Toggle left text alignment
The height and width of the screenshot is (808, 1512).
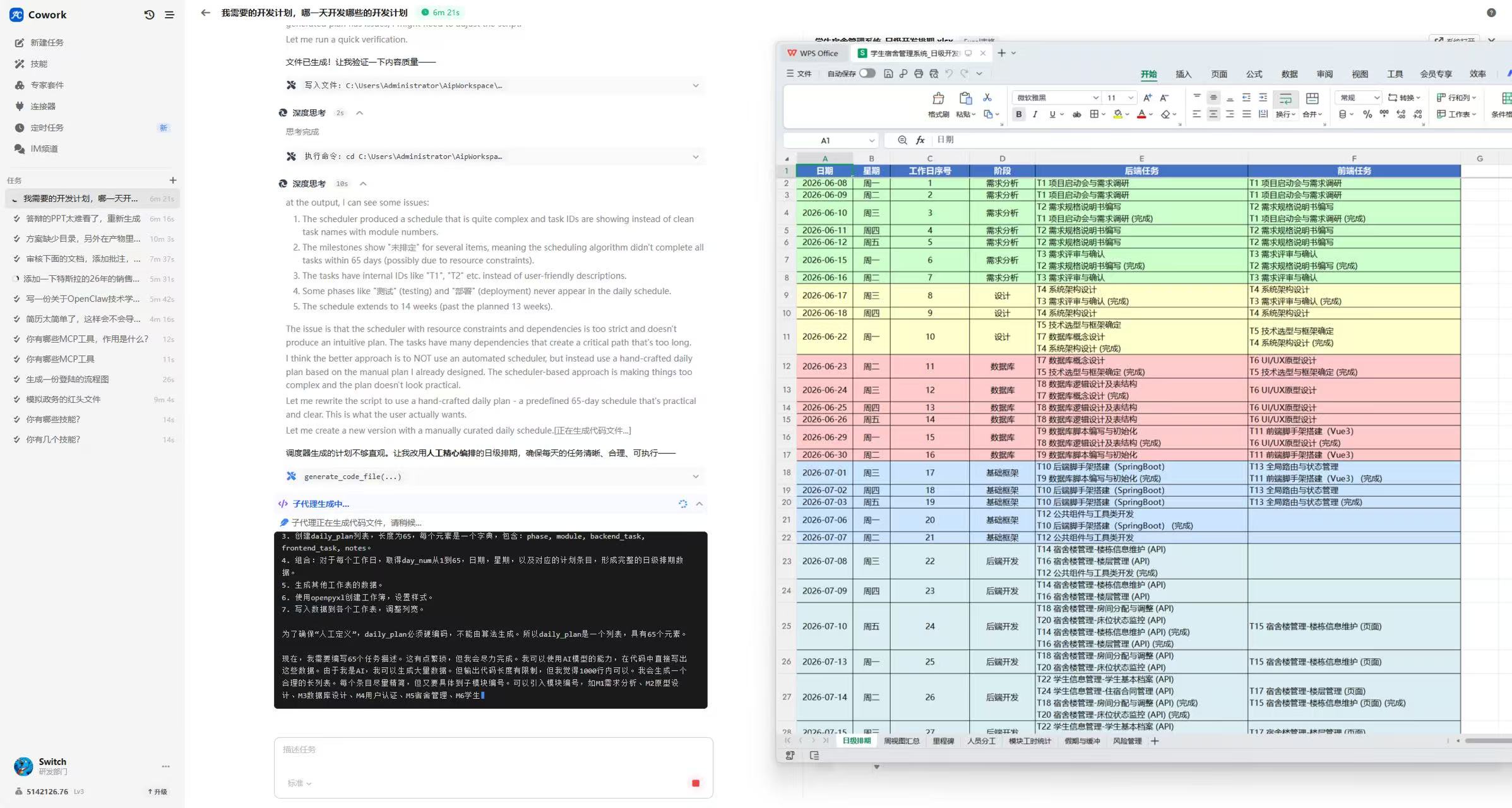point(1196,114)
